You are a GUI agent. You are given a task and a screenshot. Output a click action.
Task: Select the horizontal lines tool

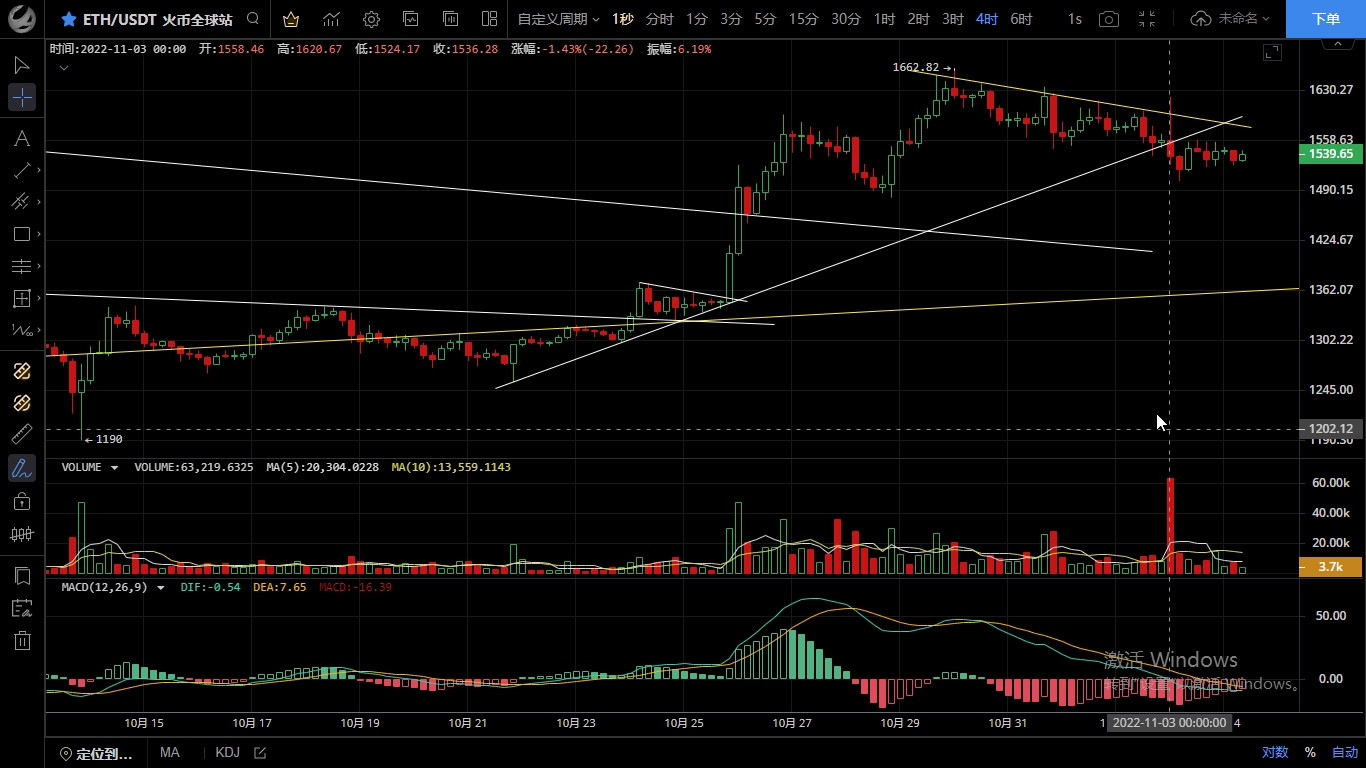click(21, 266)
